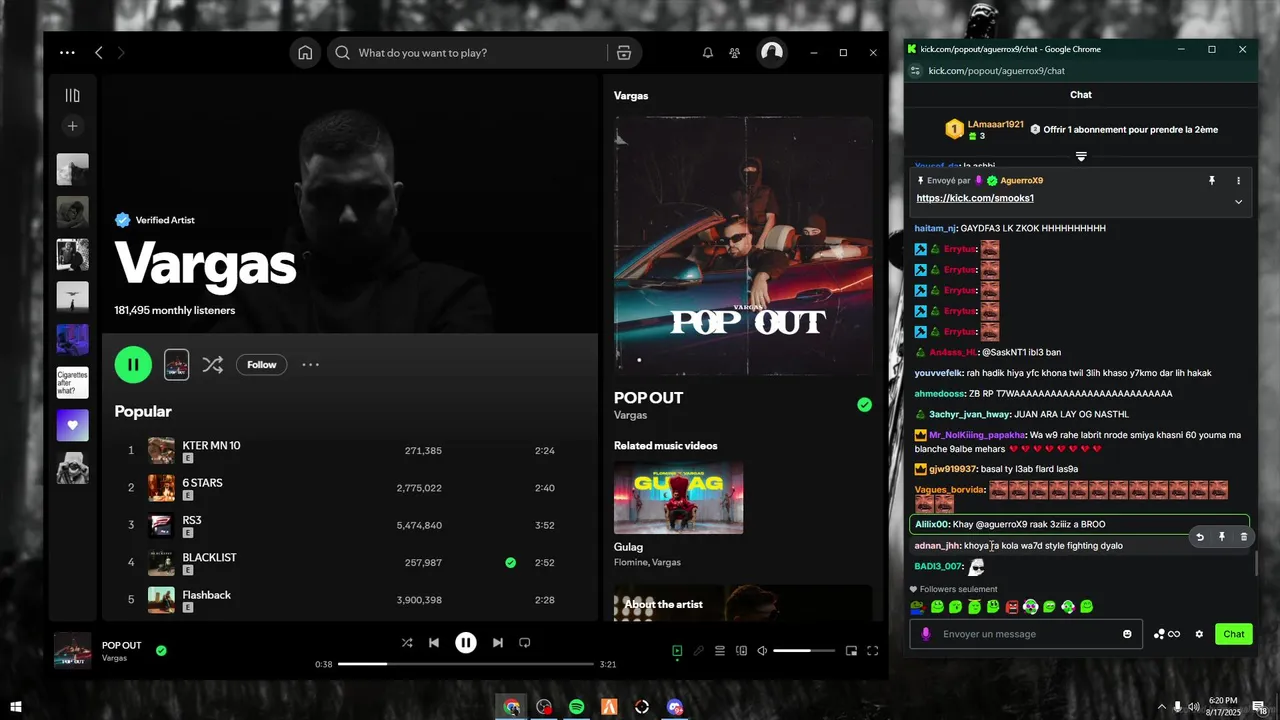Image resolution: width=1280 pixels, height=720 pixels.
Task: Open the pinned kick.com/smooks1 link
Action: tap(975, 198)
